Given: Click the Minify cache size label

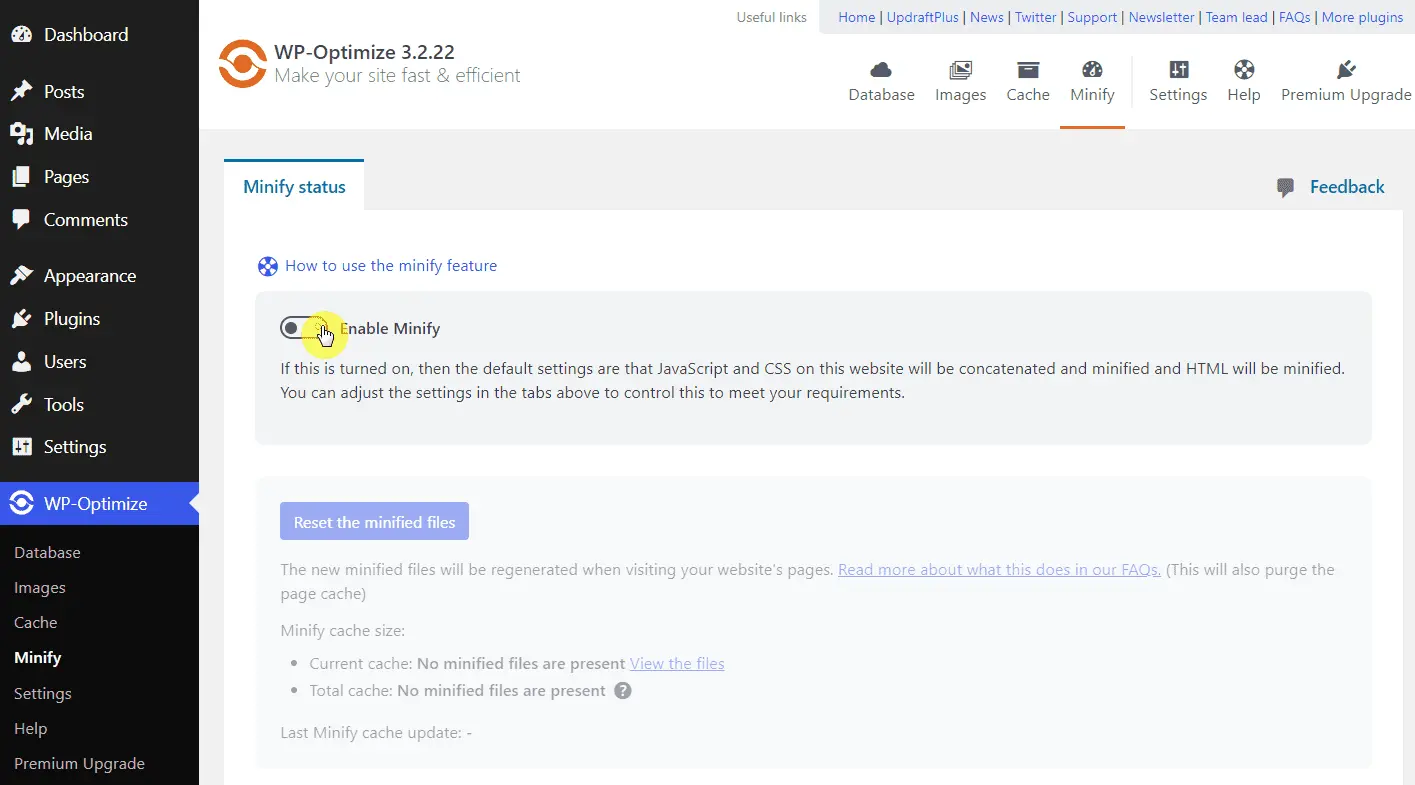Looking at the screenshot, I should click(x=343, y=631).
